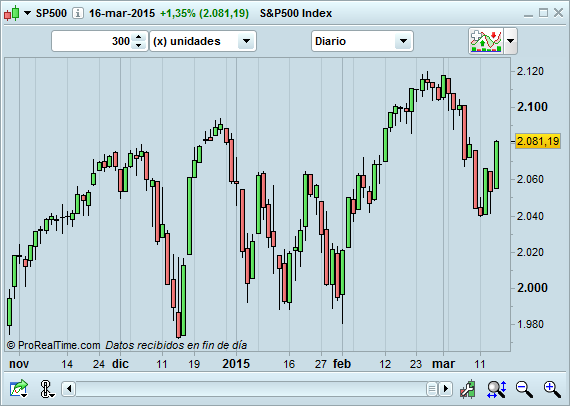Increase units with stepper up arrow
The width and height of the screenshot is (570, 406).
139,37
